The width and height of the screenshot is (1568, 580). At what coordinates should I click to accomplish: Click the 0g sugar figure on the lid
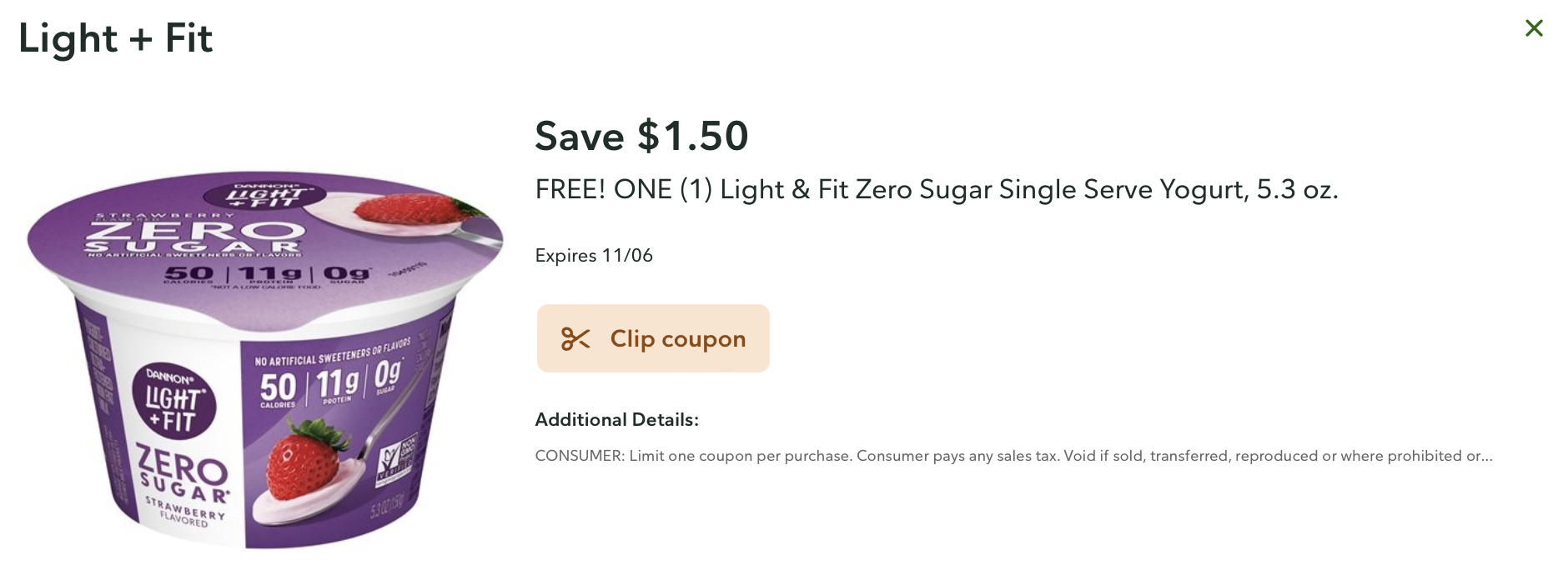[346, 274]
